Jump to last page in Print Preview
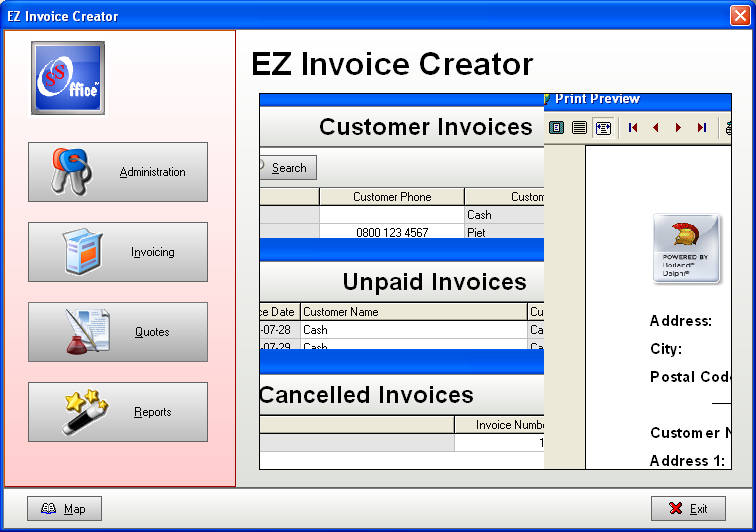 (x=701, y=128)
